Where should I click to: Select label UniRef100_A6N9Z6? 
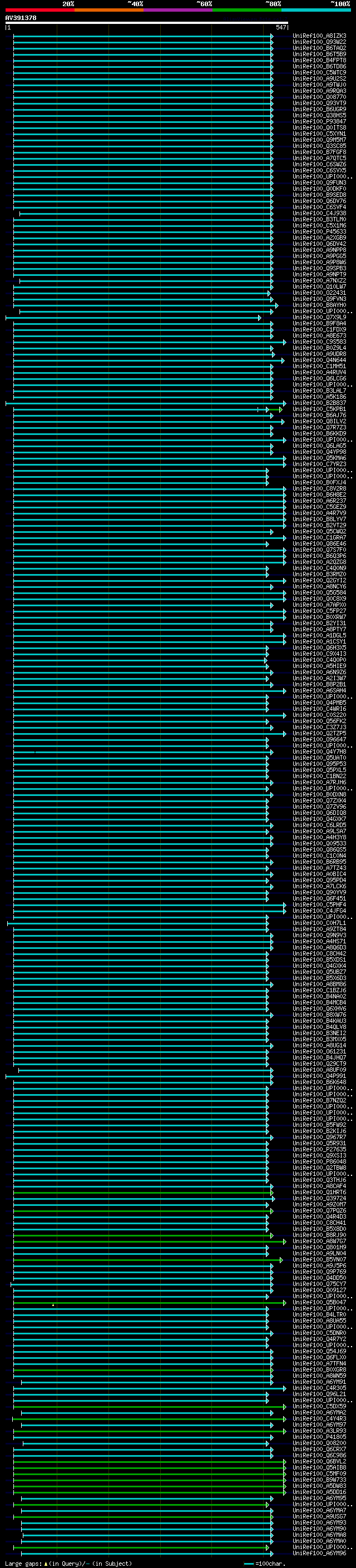point(319,672)
